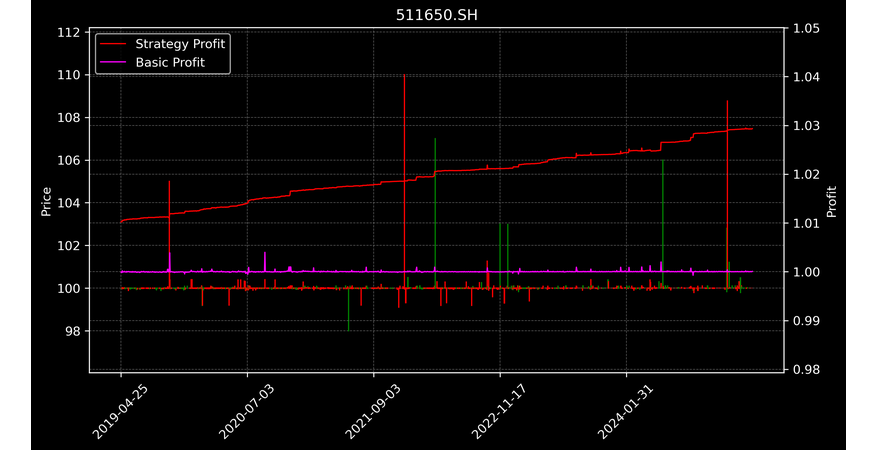This screenshot has height=450, width=878.
Task: Click the 0.99 profit tick label
Action: (806, 321)
